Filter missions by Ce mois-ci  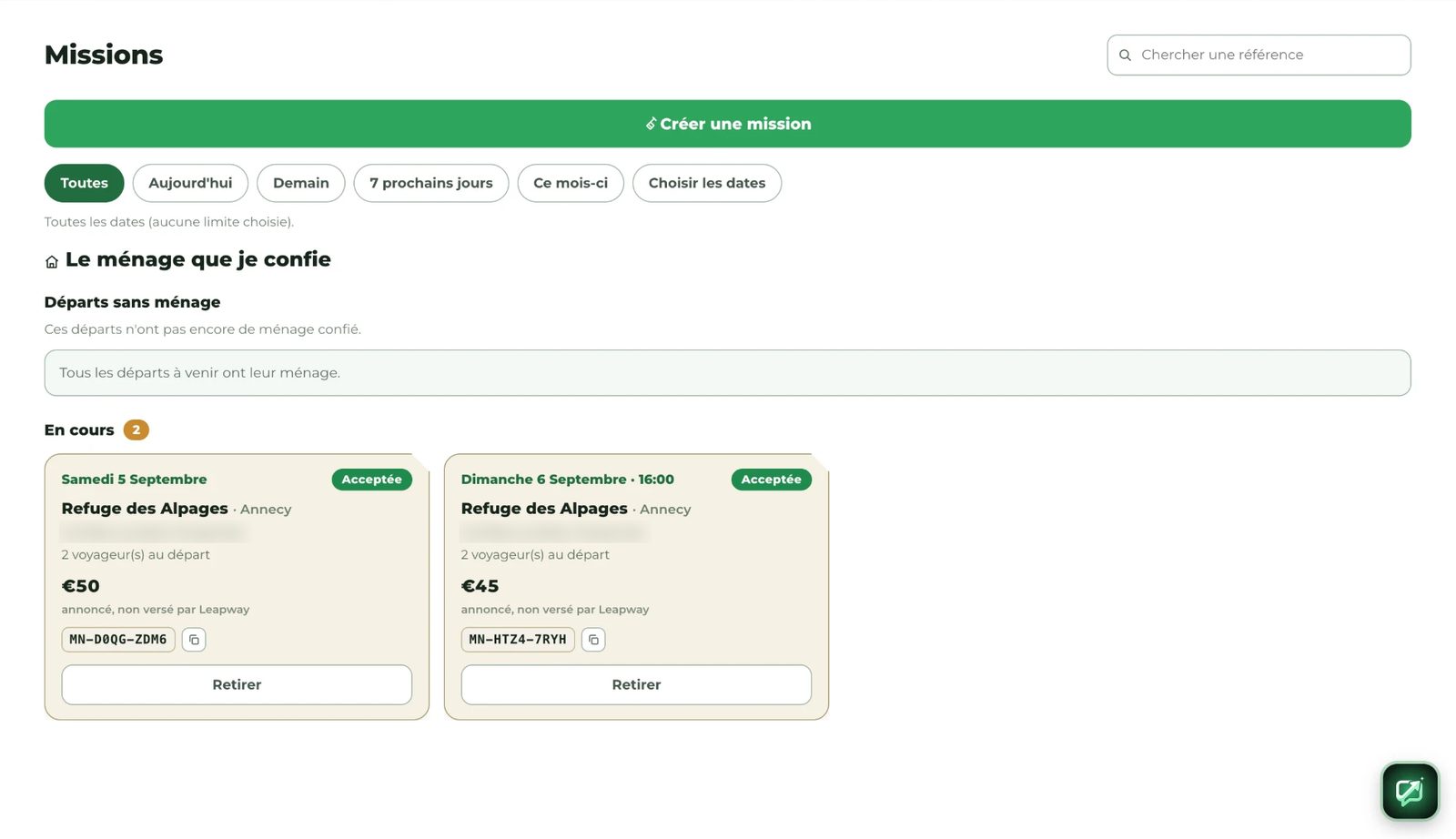571,183
